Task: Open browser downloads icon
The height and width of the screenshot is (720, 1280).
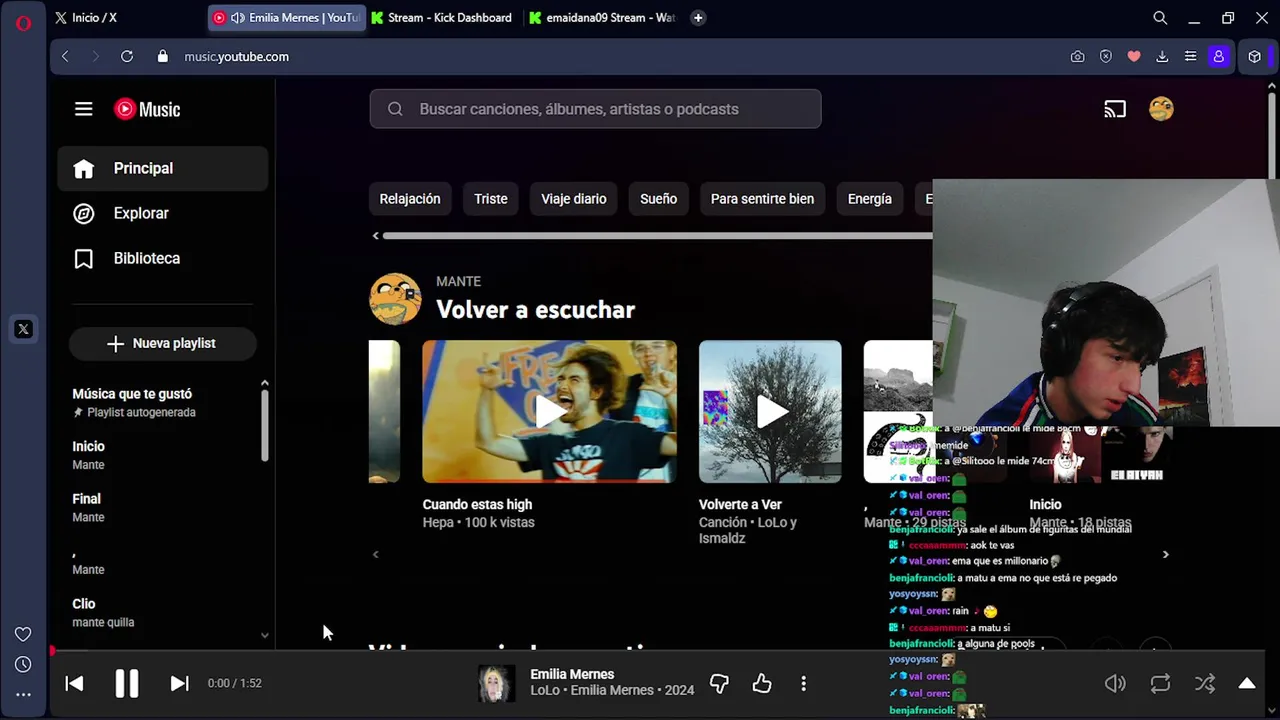Action: (x=1162, y=57)
